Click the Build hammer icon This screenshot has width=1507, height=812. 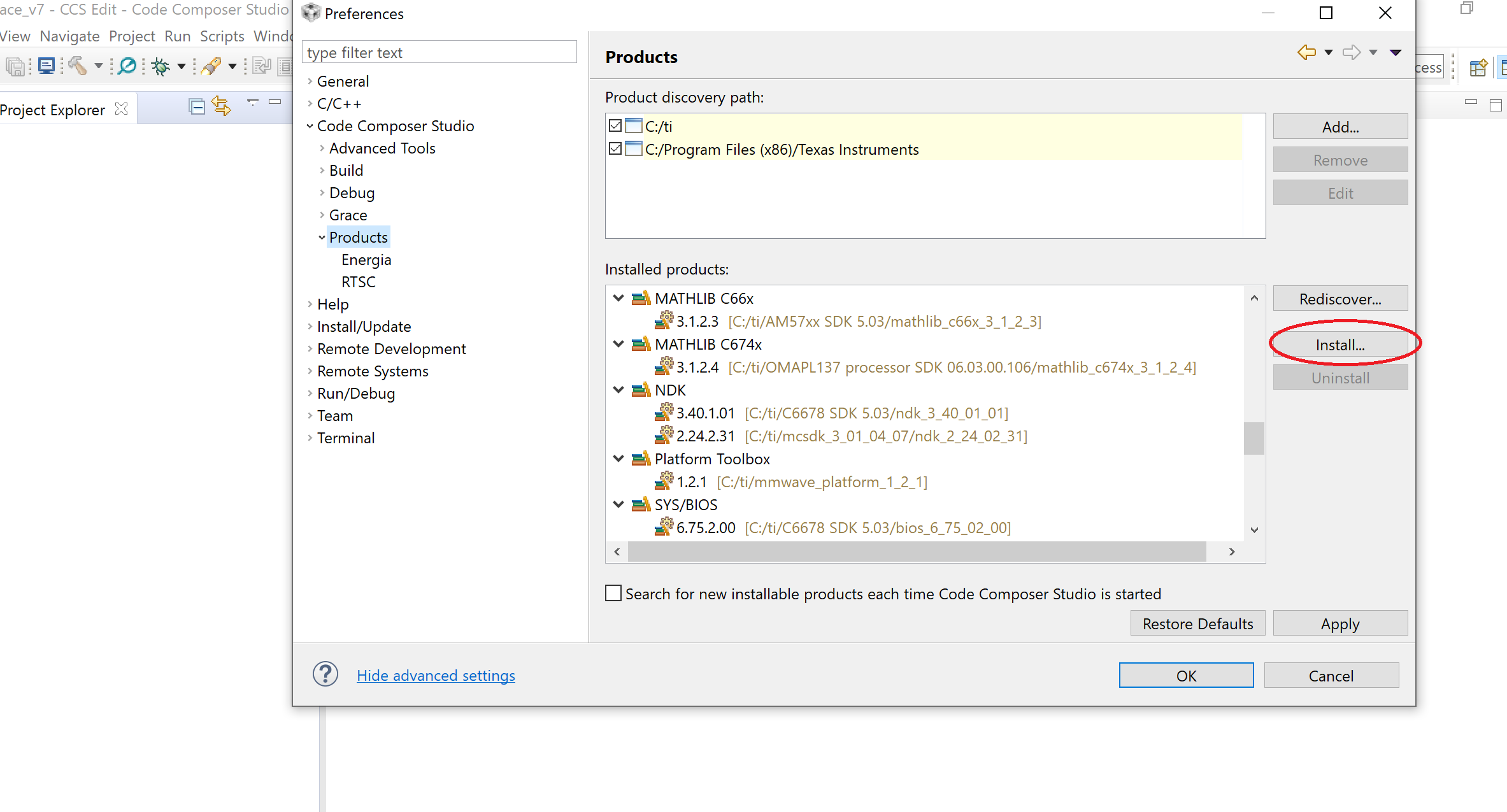(78, 66)
